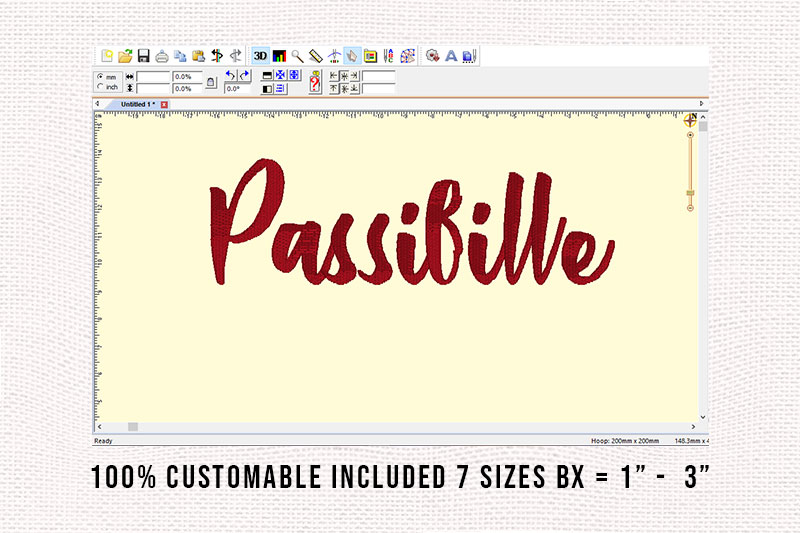Image resolution: width=800 pixels, height=533 pixels.
Task: Activate the pointer select tool
Action: click(x=352, y=56)
